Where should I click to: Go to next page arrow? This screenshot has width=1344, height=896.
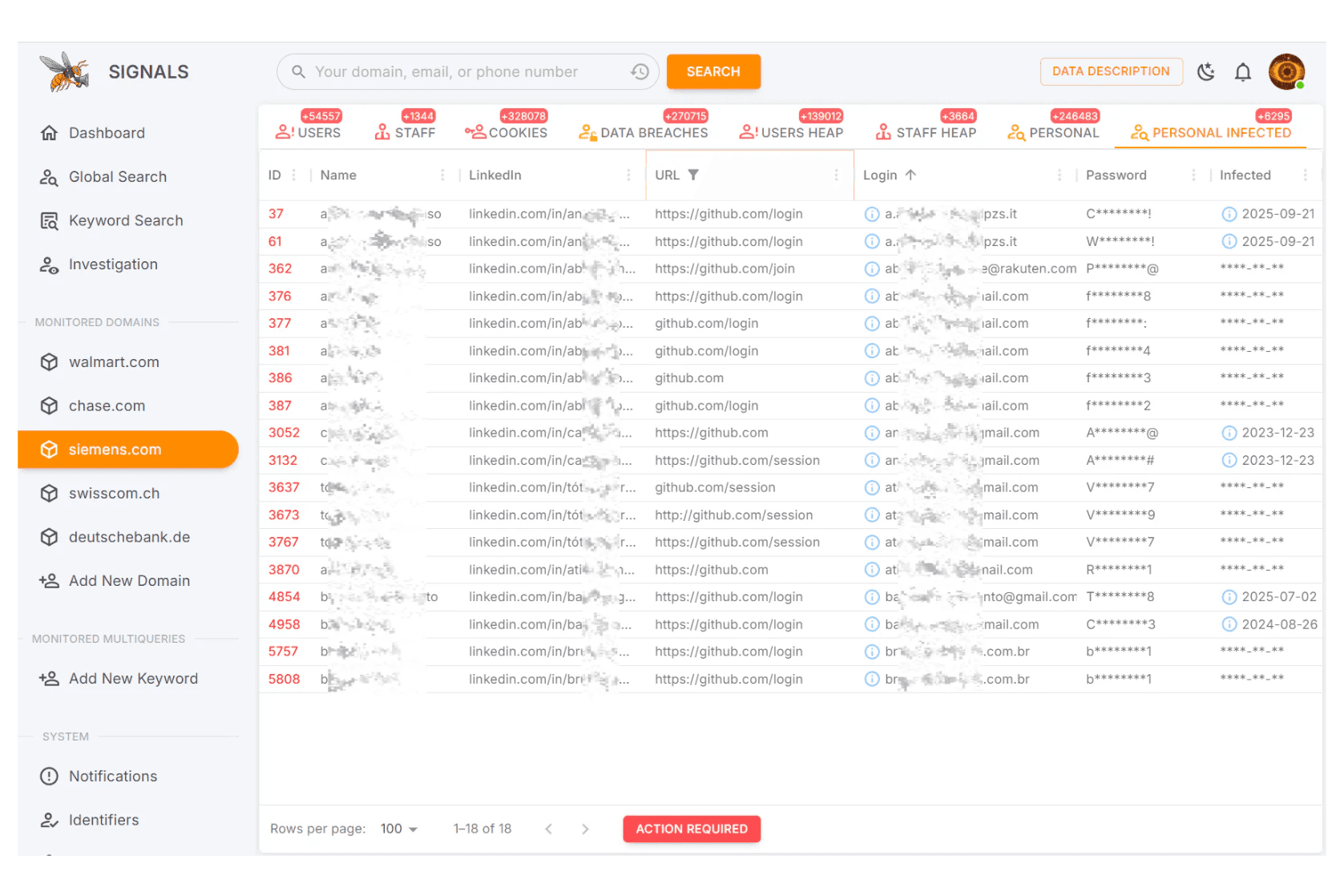(585, 829)
